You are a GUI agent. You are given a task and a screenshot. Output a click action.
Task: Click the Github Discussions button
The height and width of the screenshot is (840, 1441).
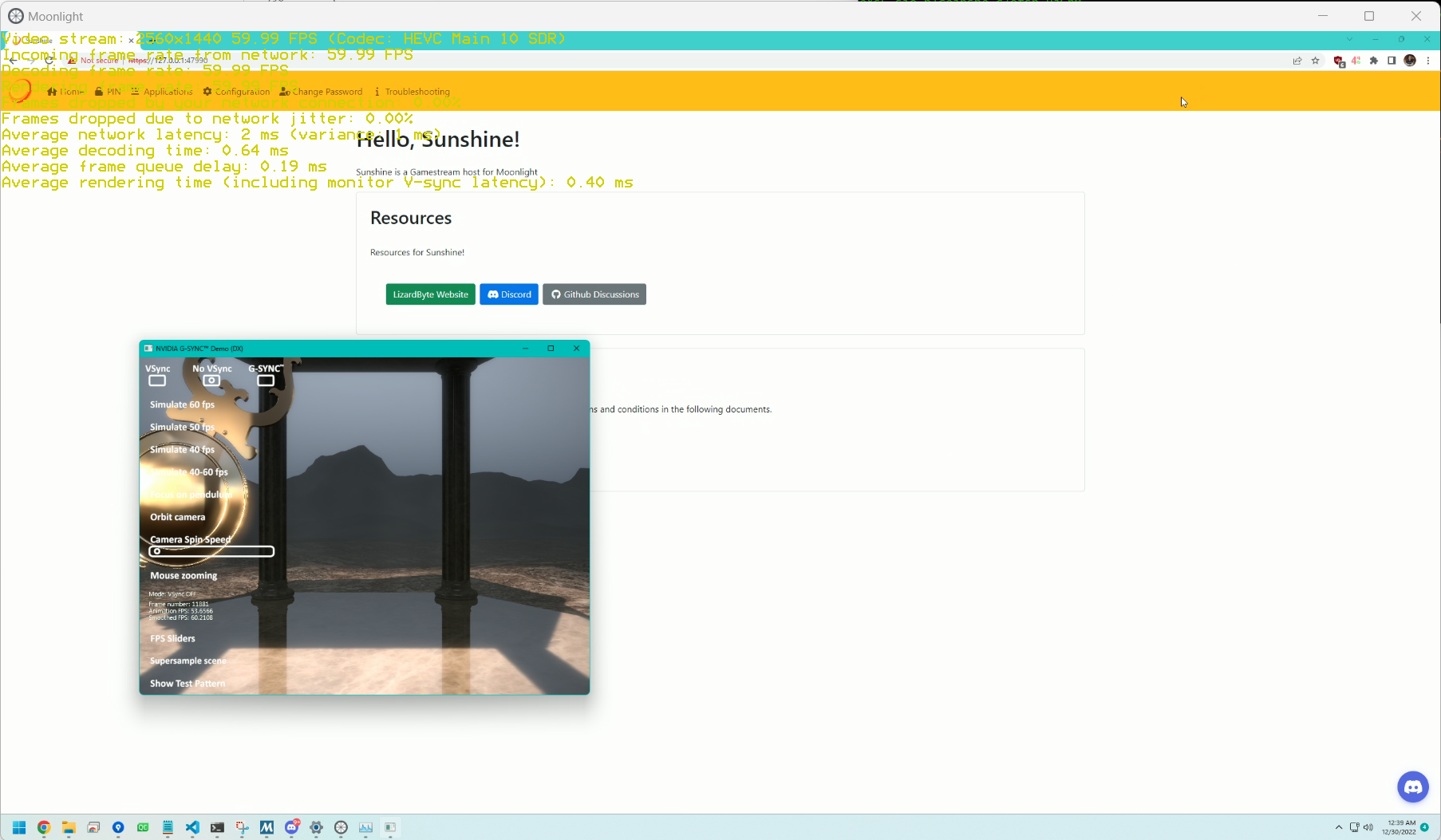[594, 294]
